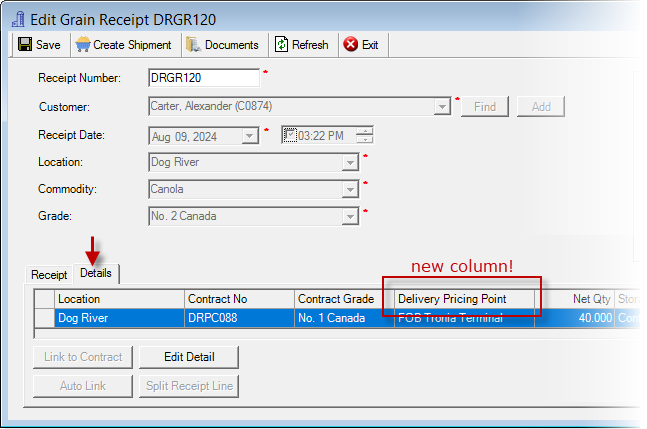
Task: Select the Details tab
Action: click(96, 273)
